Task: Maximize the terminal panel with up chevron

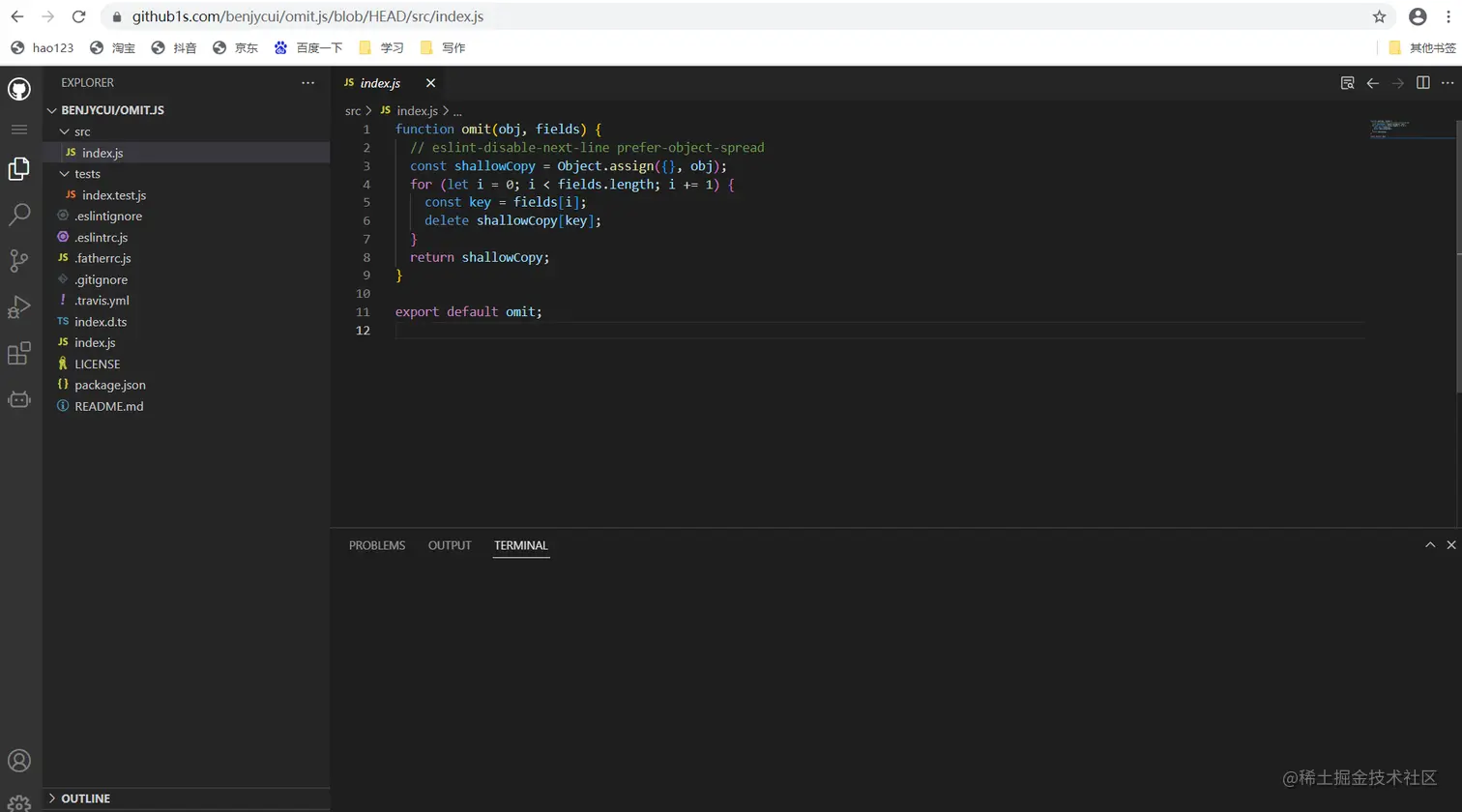Action: coord(1430,545)
